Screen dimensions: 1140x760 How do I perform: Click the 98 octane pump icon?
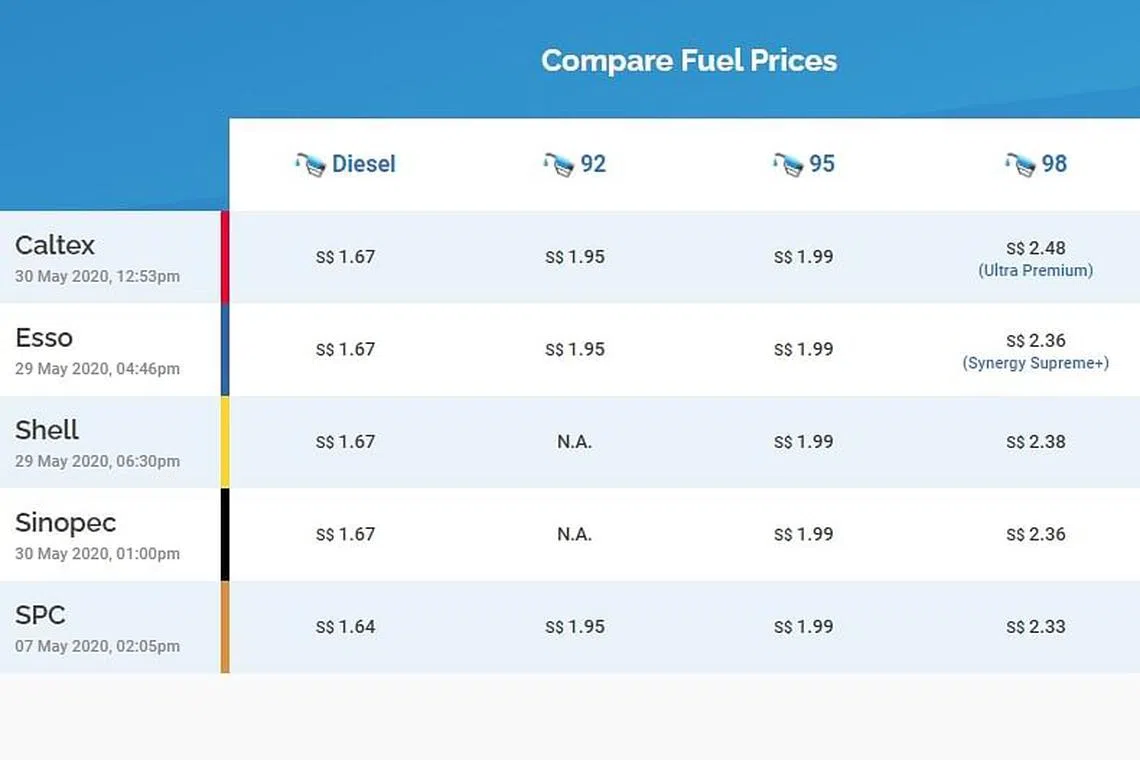point(1020,165)
